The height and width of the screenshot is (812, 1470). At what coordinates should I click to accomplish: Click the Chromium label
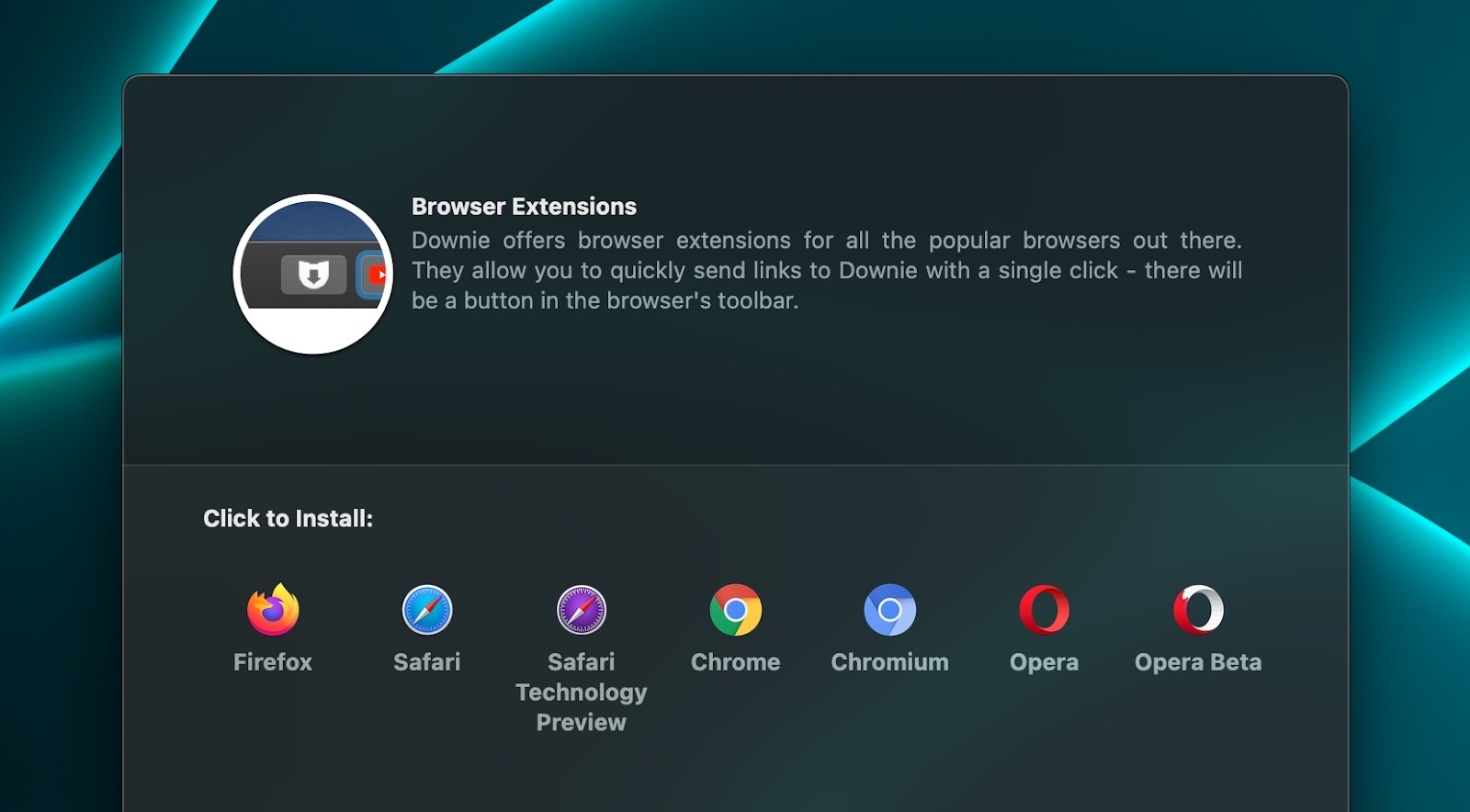point(890,662)
